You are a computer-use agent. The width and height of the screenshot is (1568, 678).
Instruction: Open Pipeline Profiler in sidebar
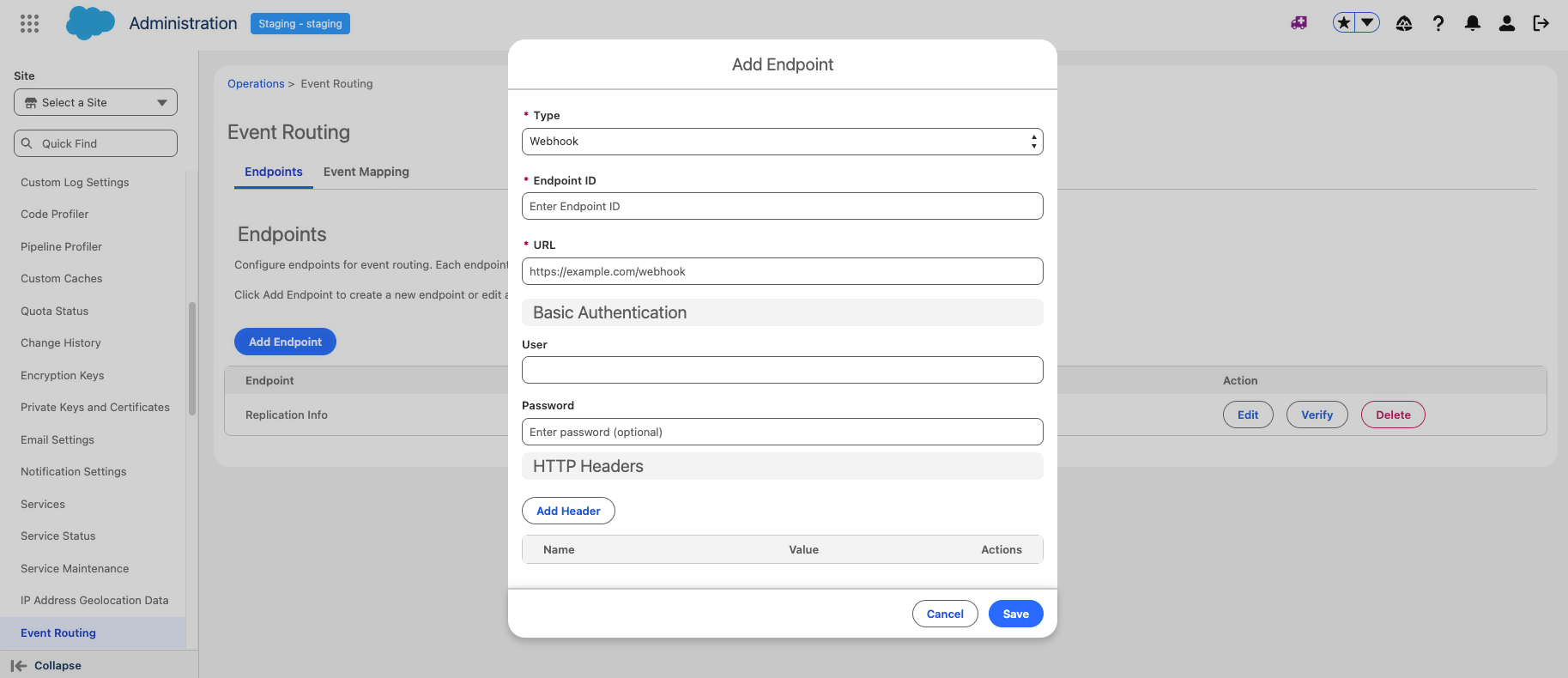pos(61,246)
